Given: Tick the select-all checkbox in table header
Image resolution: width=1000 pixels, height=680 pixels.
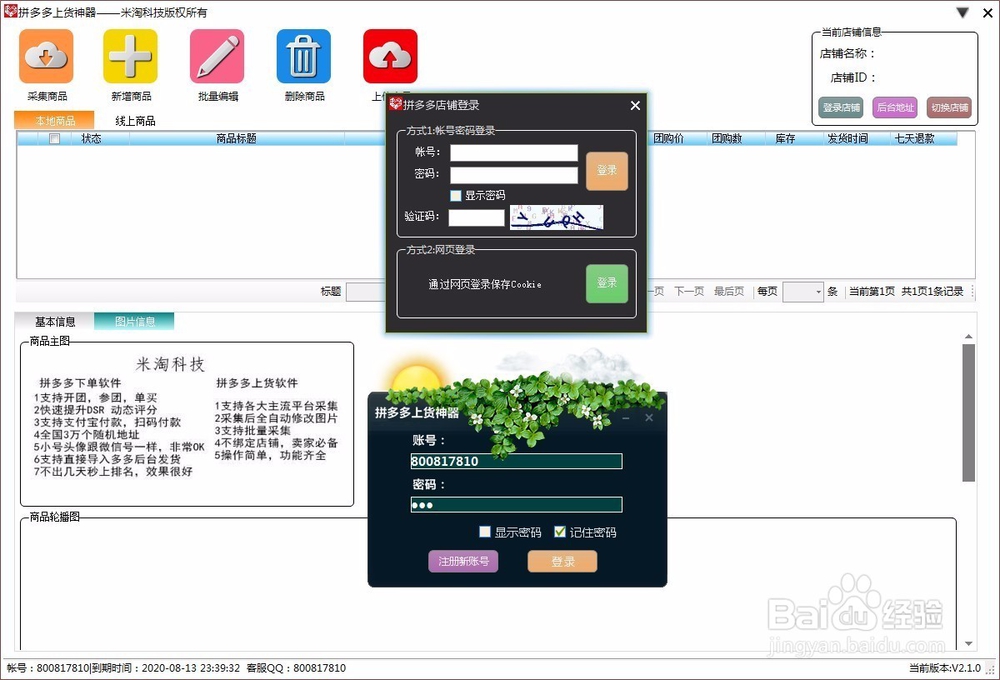Looking at the screenshot, I should click(55, 138).
